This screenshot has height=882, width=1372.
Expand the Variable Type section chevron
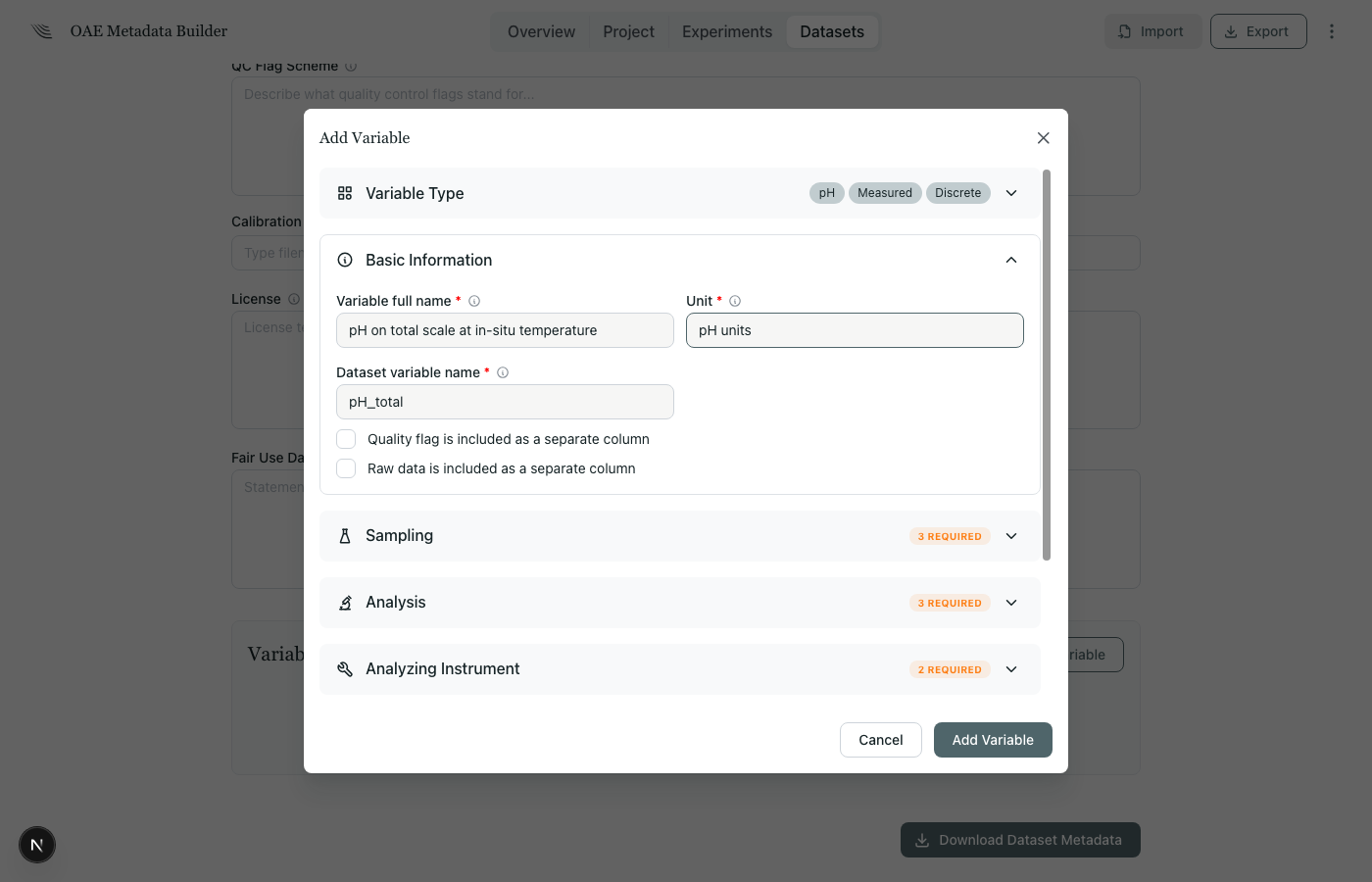click(x=1011, y=193)
